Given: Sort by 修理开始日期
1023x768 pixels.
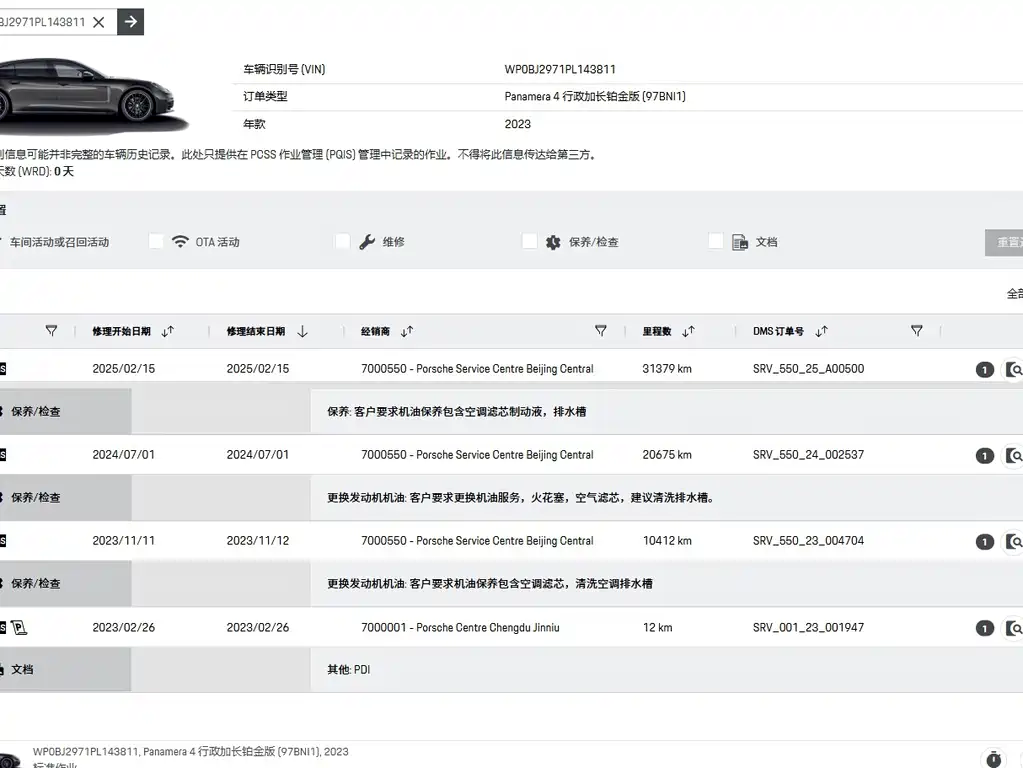Looking at the screenshot, I should click(168, 331).
